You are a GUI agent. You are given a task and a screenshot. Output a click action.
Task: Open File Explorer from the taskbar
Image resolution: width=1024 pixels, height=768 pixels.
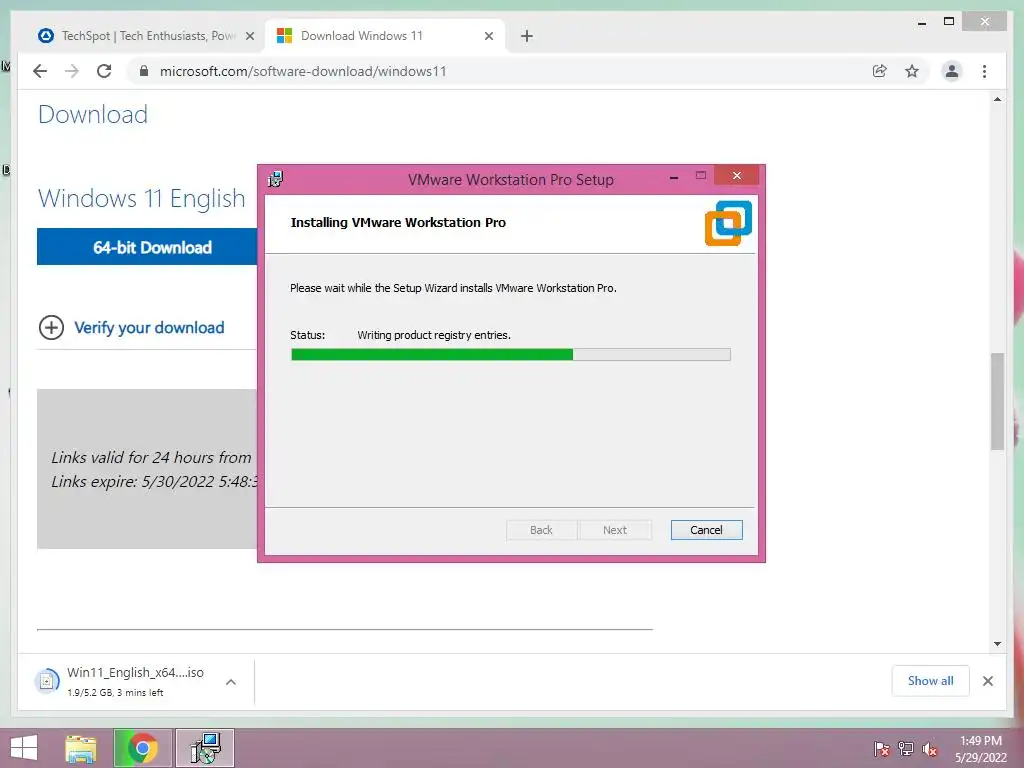pyautogui.click(x=81, y=748)
